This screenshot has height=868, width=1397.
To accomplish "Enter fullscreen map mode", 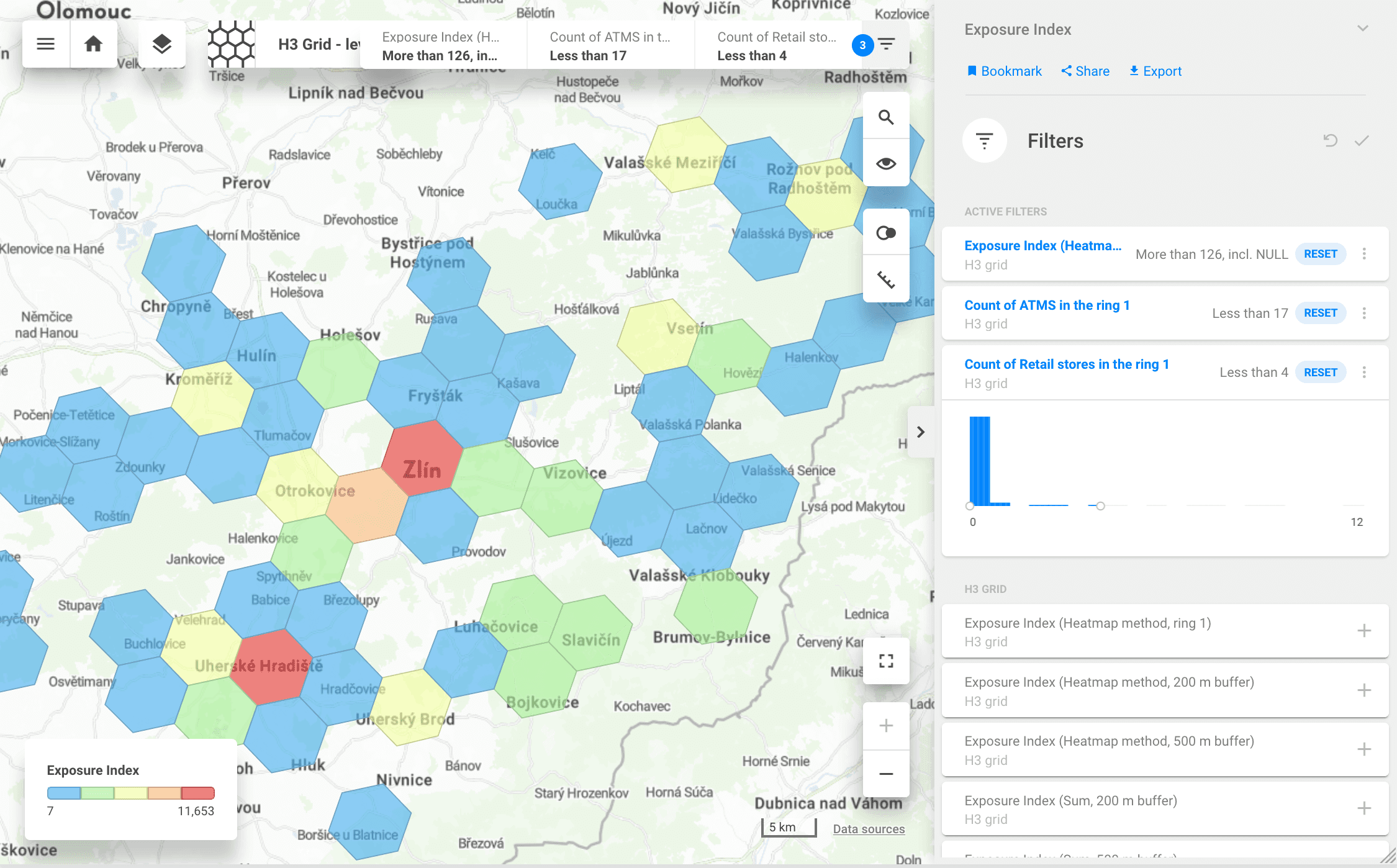I will pos(886,661).
